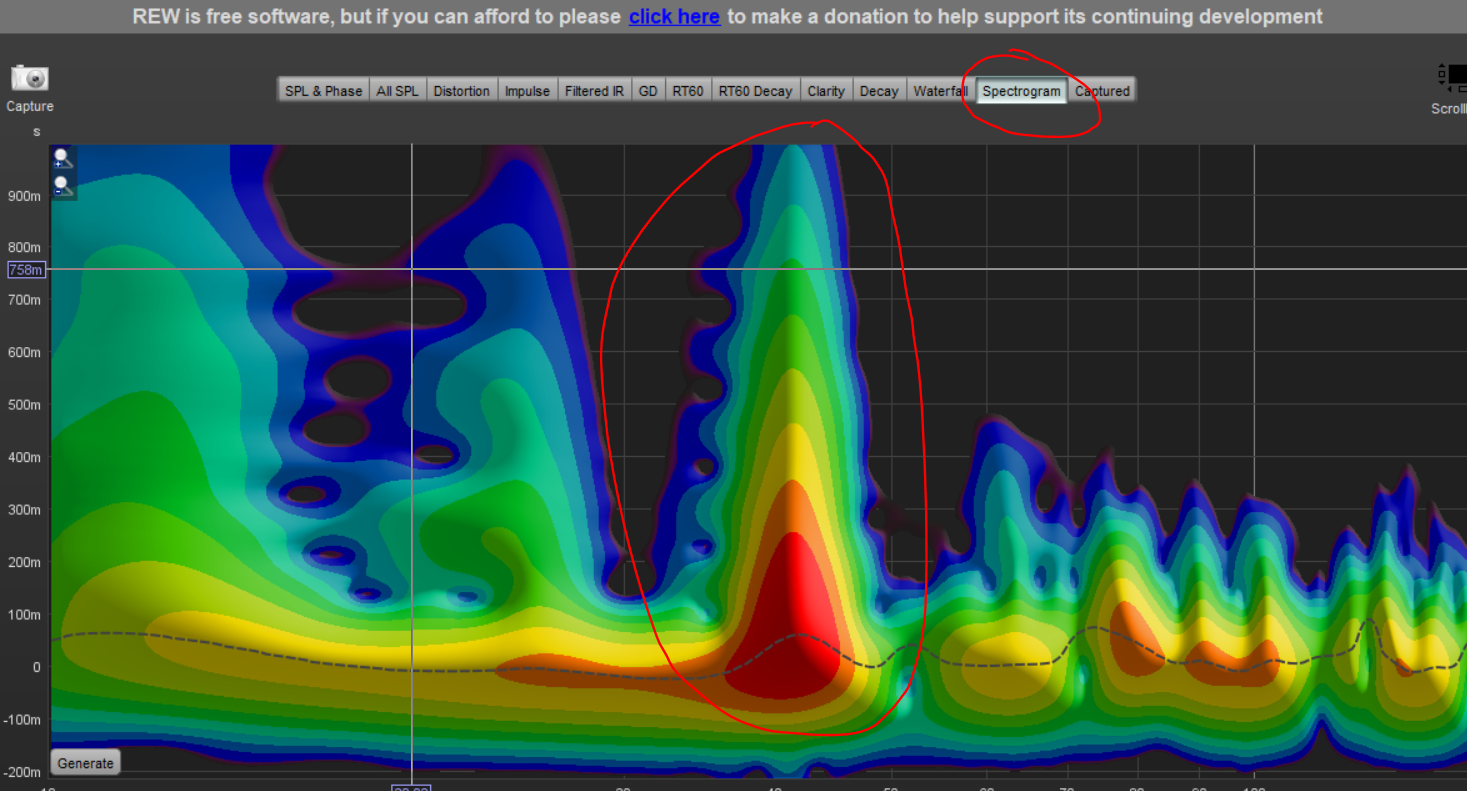Image resolution: width=1467 pixels, height=791 pixels.
Task: Switch to the GD tab
Action: tap(648, 91)
